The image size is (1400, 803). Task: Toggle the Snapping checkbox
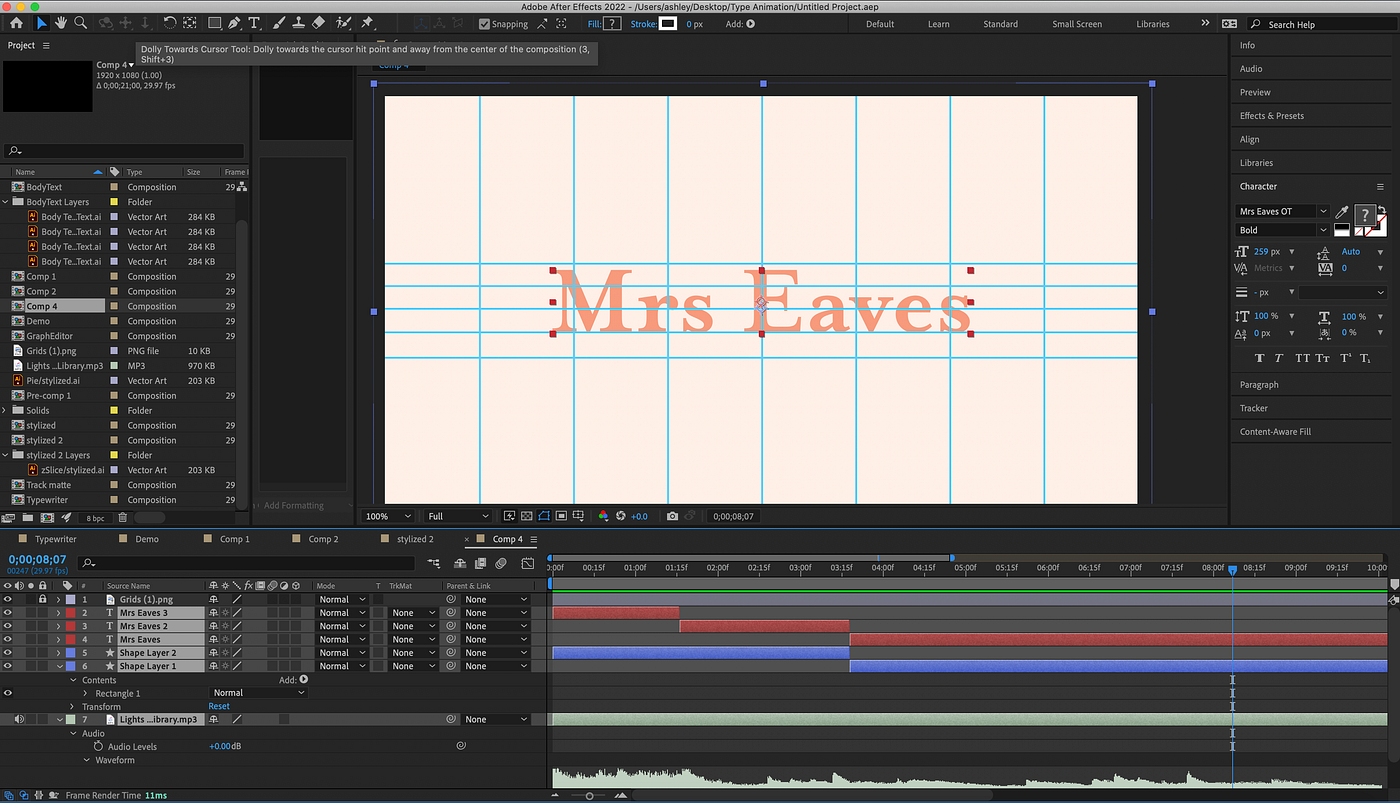(x=485, y=24)
